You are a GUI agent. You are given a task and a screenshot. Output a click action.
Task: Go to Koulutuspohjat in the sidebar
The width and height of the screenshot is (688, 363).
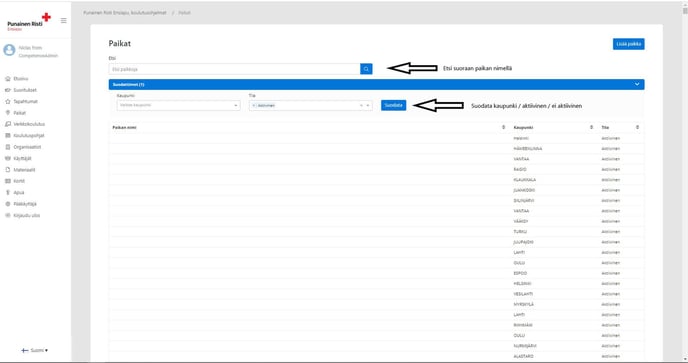(25, 136)
